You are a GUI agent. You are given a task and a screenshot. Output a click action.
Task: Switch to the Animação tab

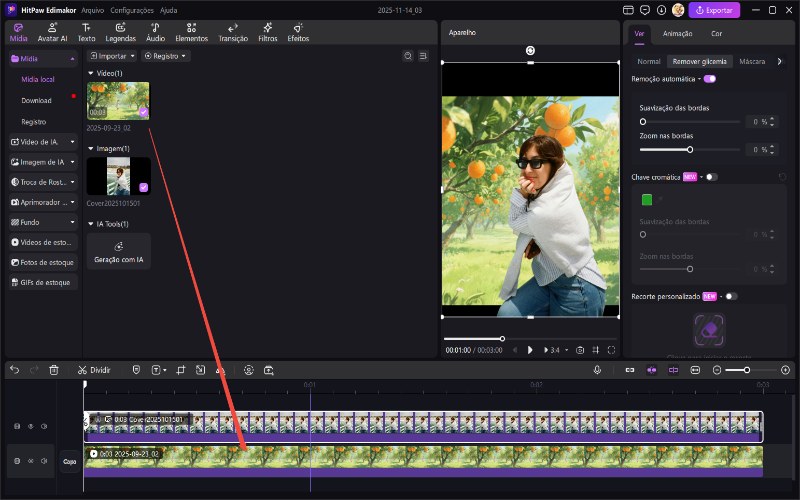[x=677, y=34]
